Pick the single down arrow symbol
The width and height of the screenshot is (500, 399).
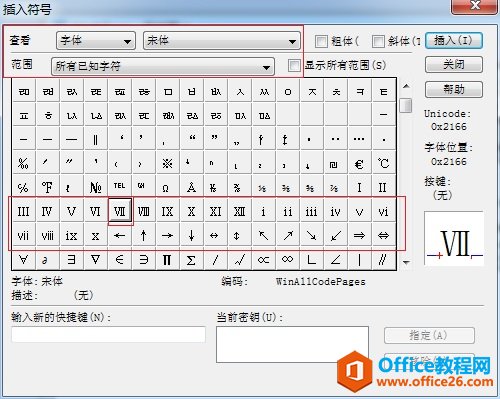(192, 235)
